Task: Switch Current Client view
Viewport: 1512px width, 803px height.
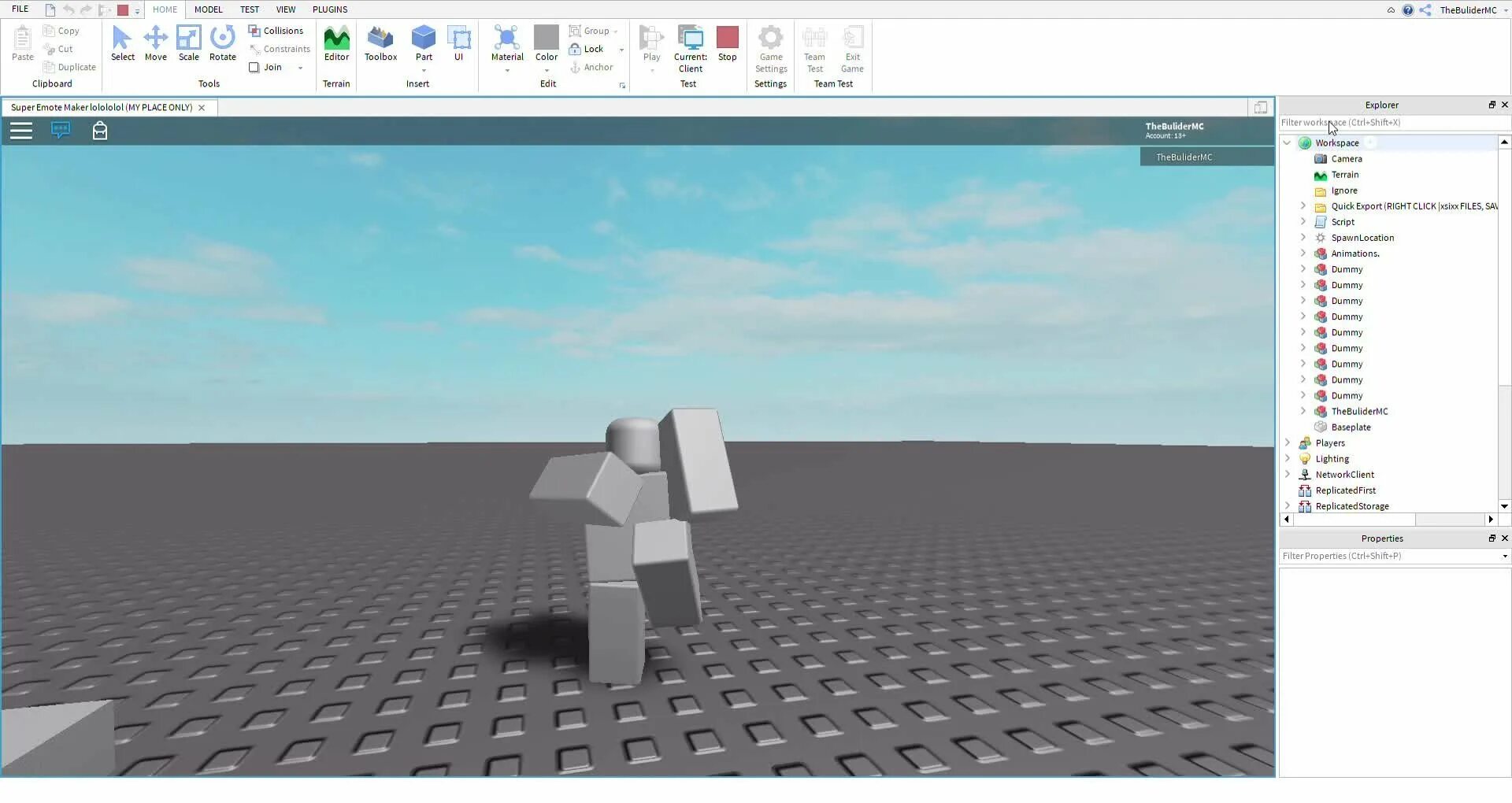Action: click(690, 49)
